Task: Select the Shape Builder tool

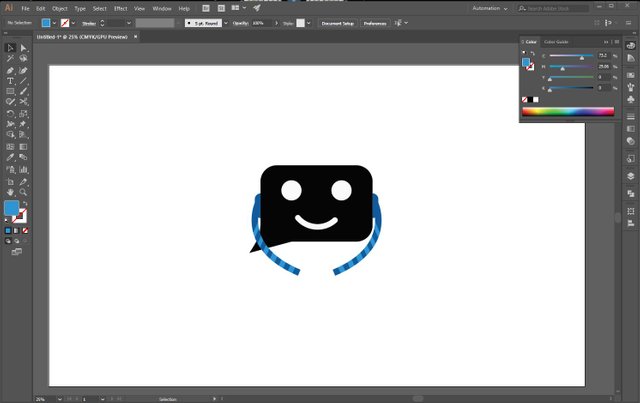Action: coord(10,134)
